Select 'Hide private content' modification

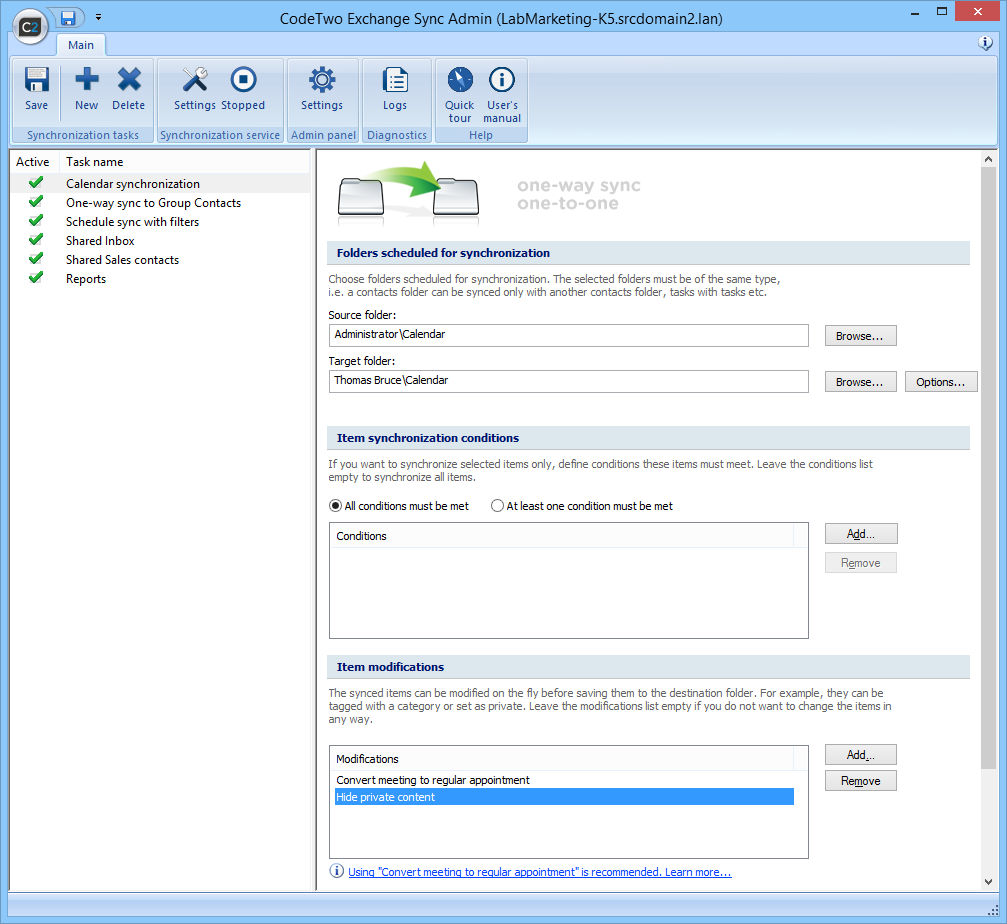pos(564,797)
